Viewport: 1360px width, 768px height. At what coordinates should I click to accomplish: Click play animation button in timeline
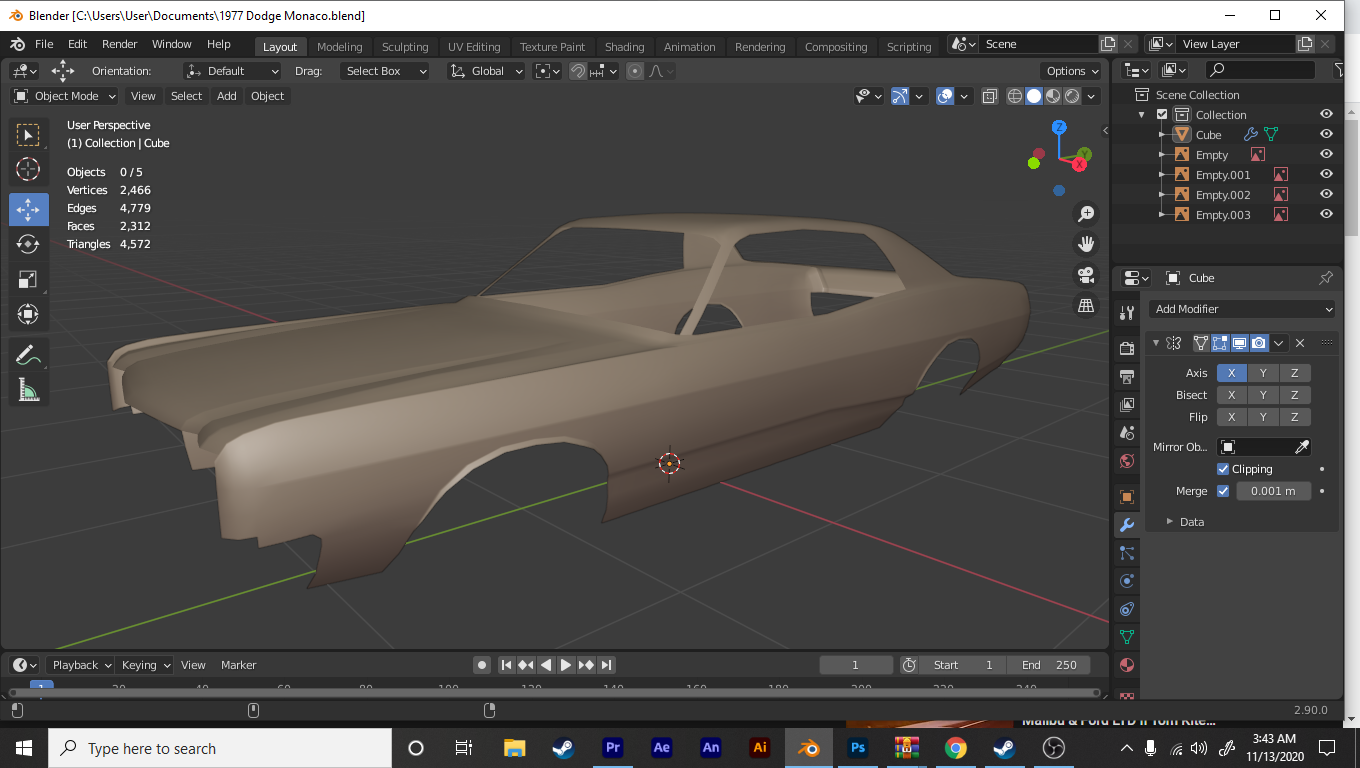point(566,665)
